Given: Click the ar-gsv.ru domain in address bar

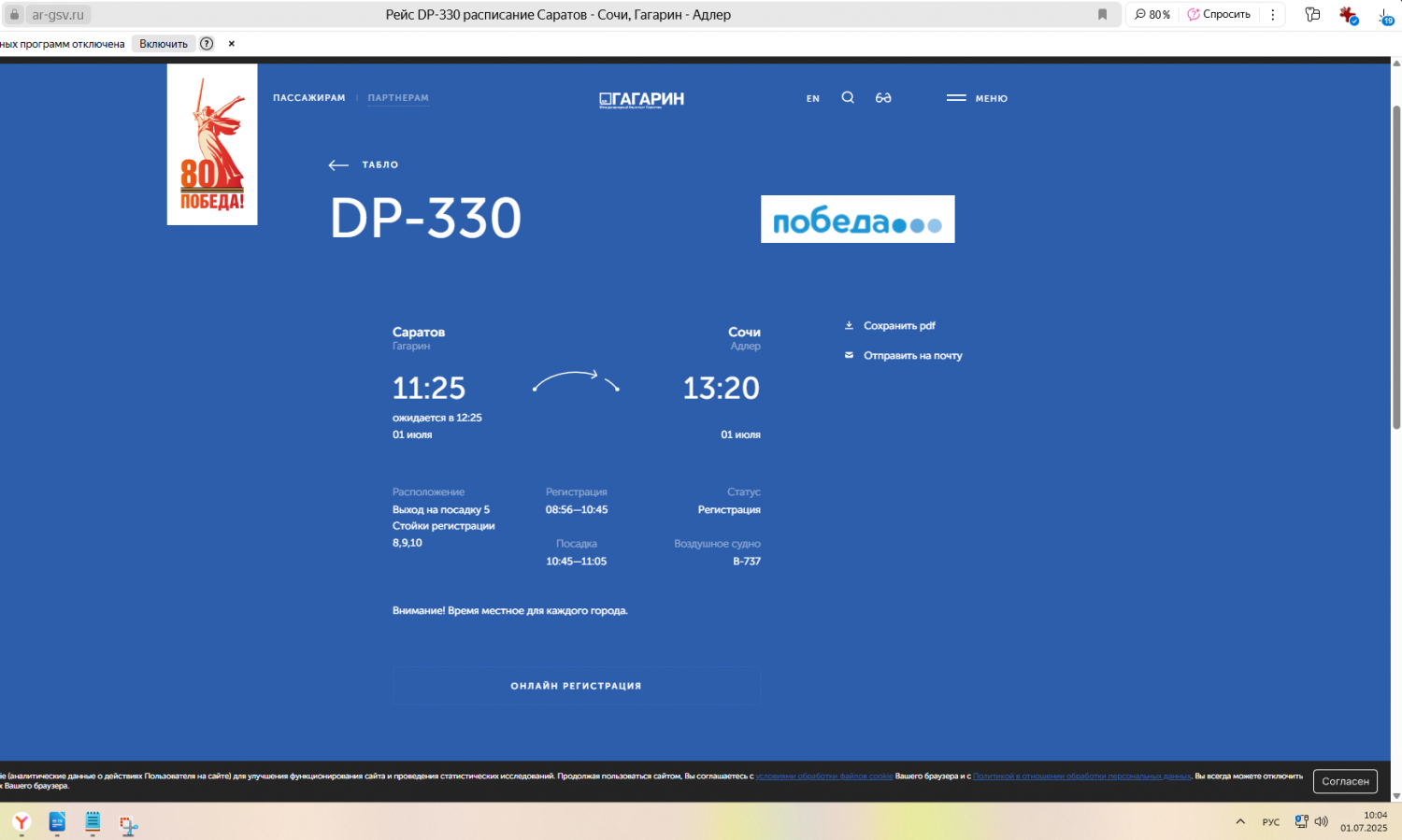Looking at the screenshot, I should tap(58, 15).
